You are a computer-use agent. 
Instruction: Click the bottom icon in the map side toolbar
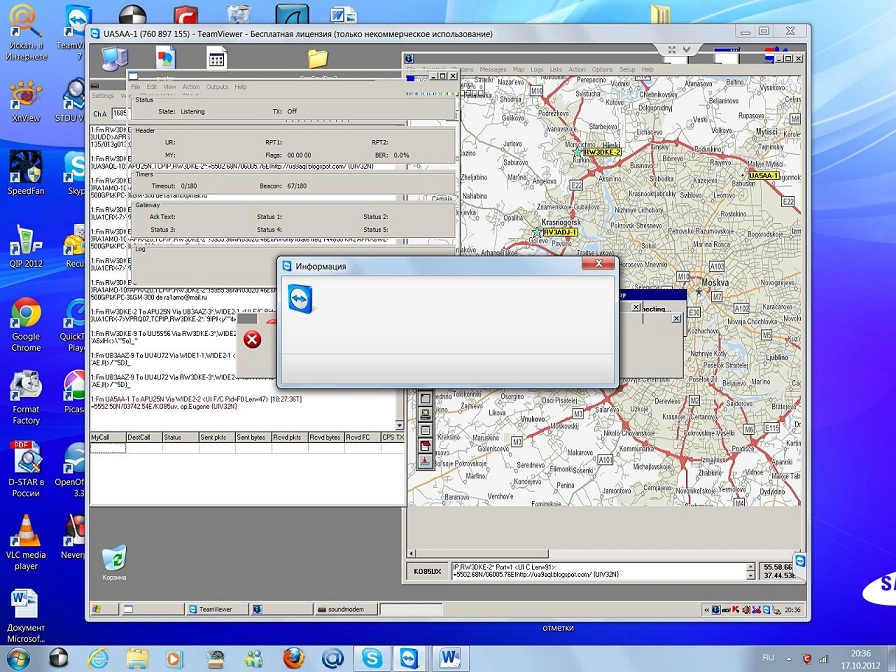425,461
